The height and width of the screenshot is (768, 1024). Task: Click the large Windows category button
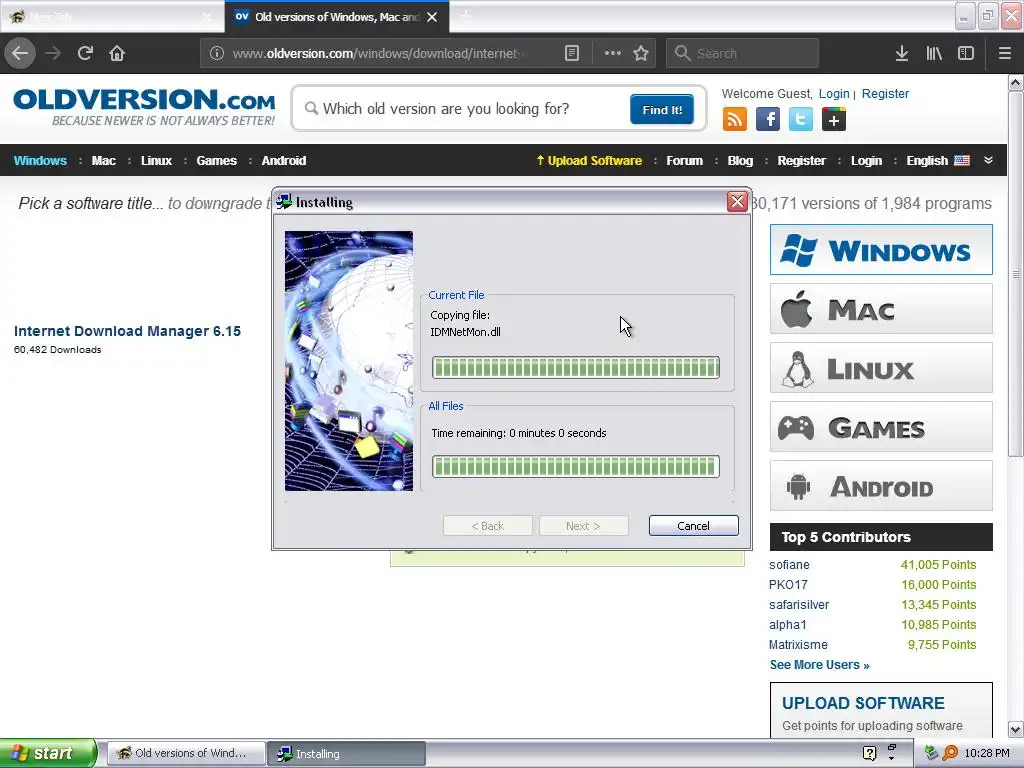[x=881, y=249]
